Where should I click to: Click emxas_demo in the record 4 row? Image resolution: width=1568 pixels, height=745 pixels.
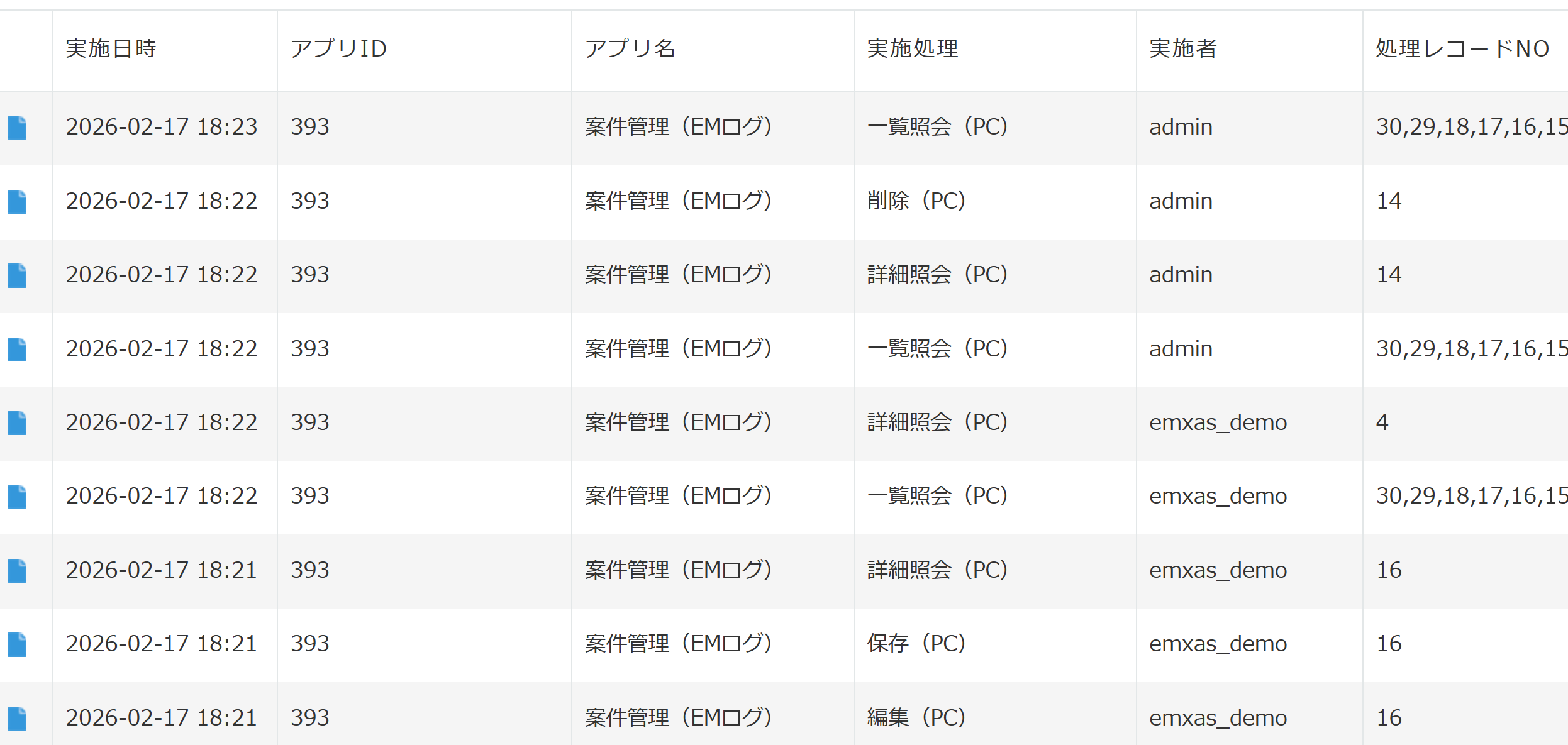point(1218,423)
